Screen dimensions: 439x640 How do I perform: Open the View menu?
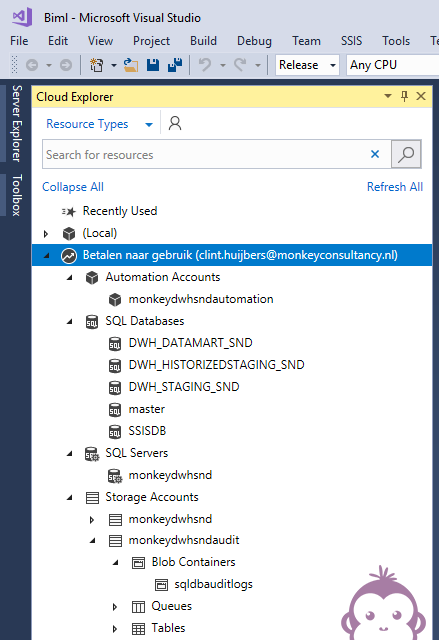click(x=100, y=41)
